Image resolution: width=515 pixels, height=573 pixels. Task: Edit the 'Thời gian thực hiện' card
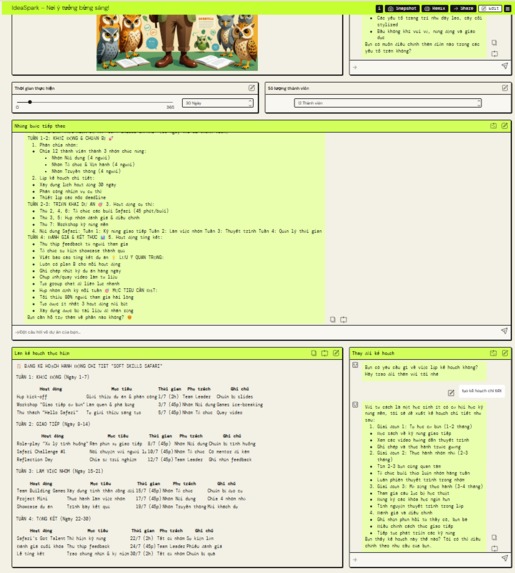(251, 88)
